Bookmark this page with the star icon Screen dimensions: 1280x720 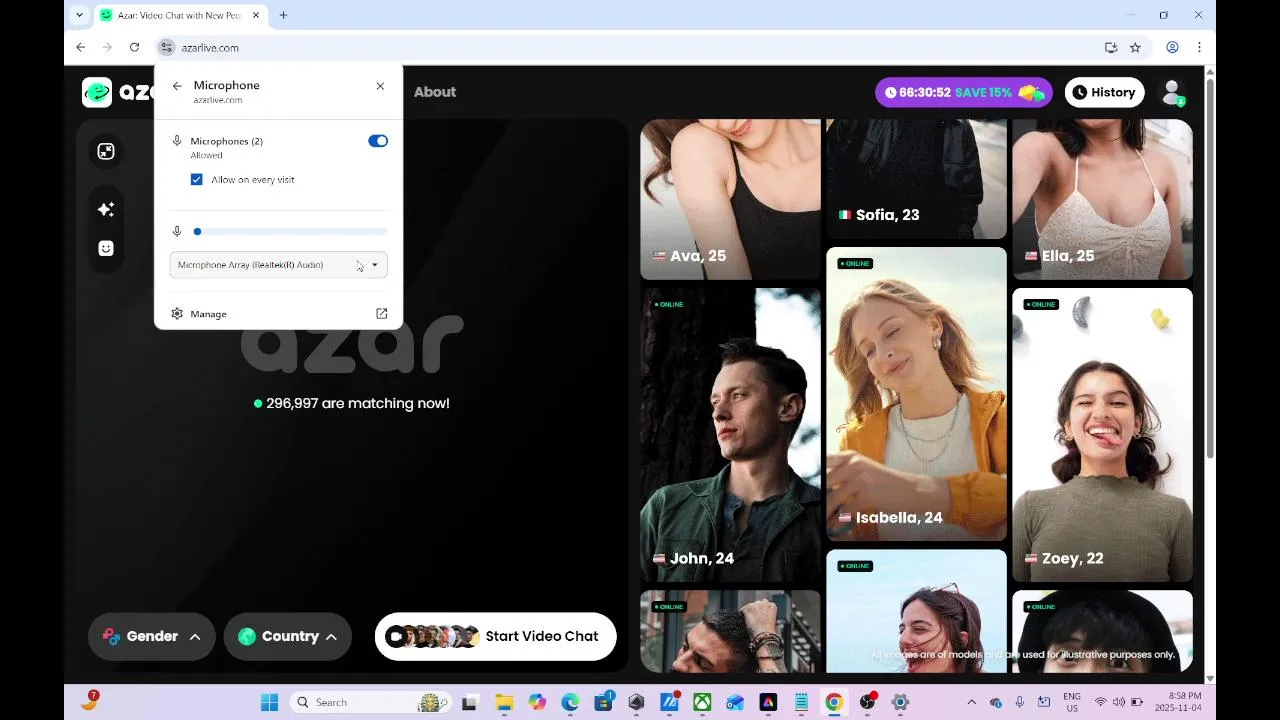click(x=1135, y=47)
